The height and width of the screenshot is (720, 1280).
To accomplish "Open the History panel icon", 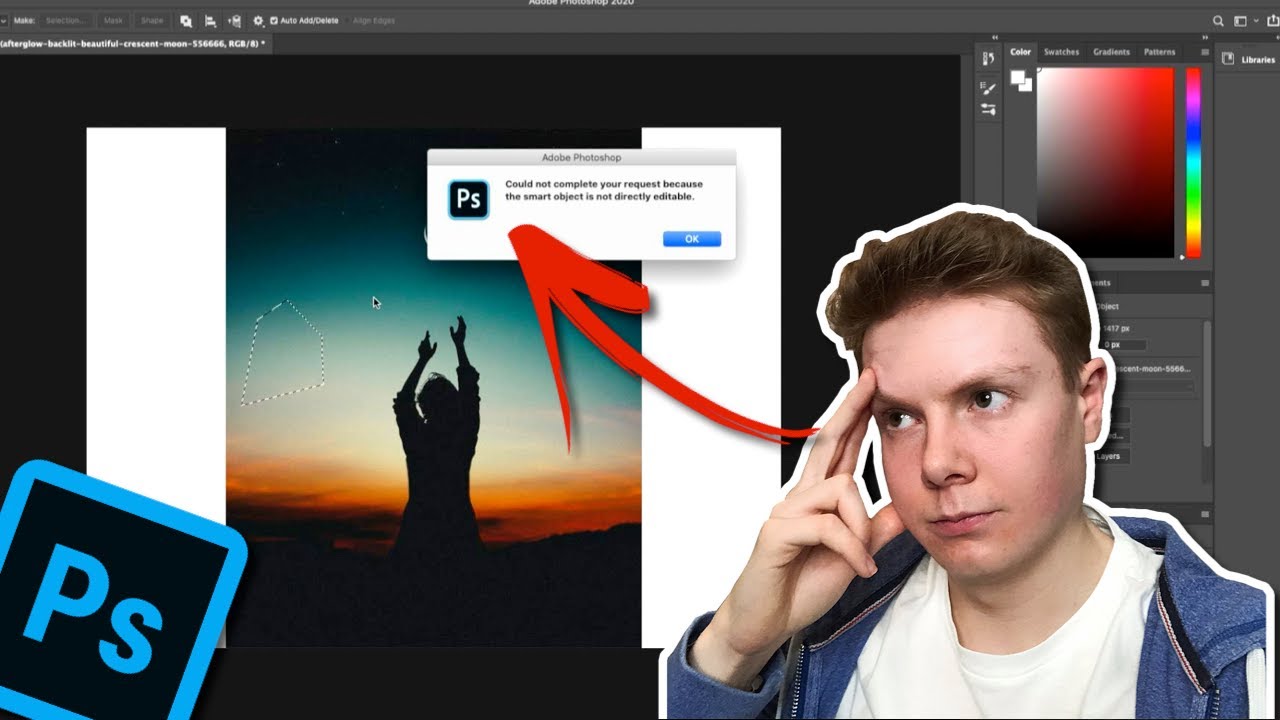I will [988, 60].
